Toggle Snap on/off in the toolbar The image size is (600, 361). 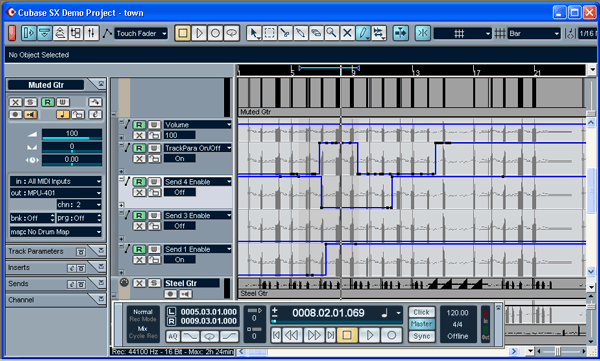coord(423,33)
